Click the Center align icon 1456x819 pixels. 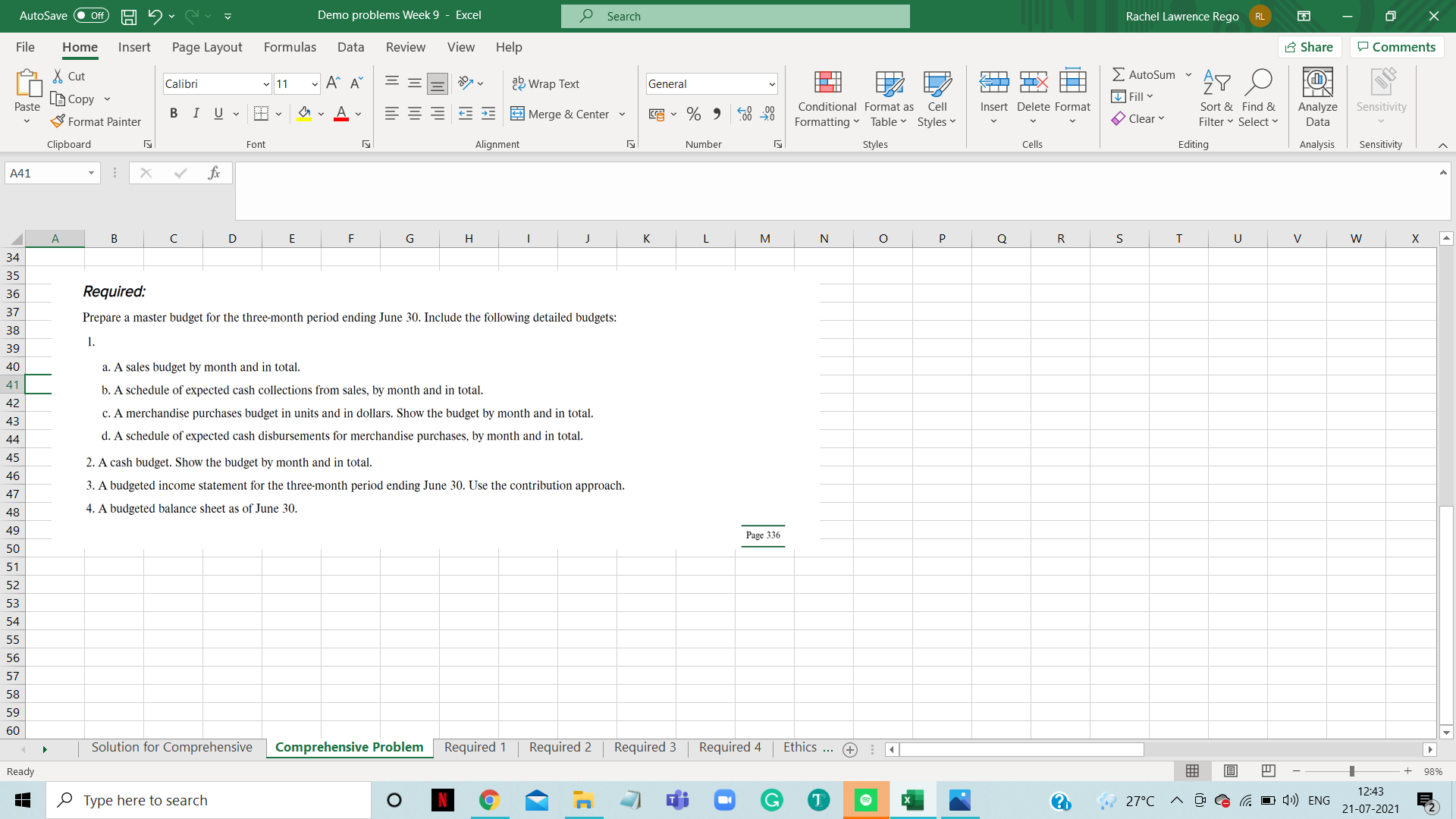point(415,114)
